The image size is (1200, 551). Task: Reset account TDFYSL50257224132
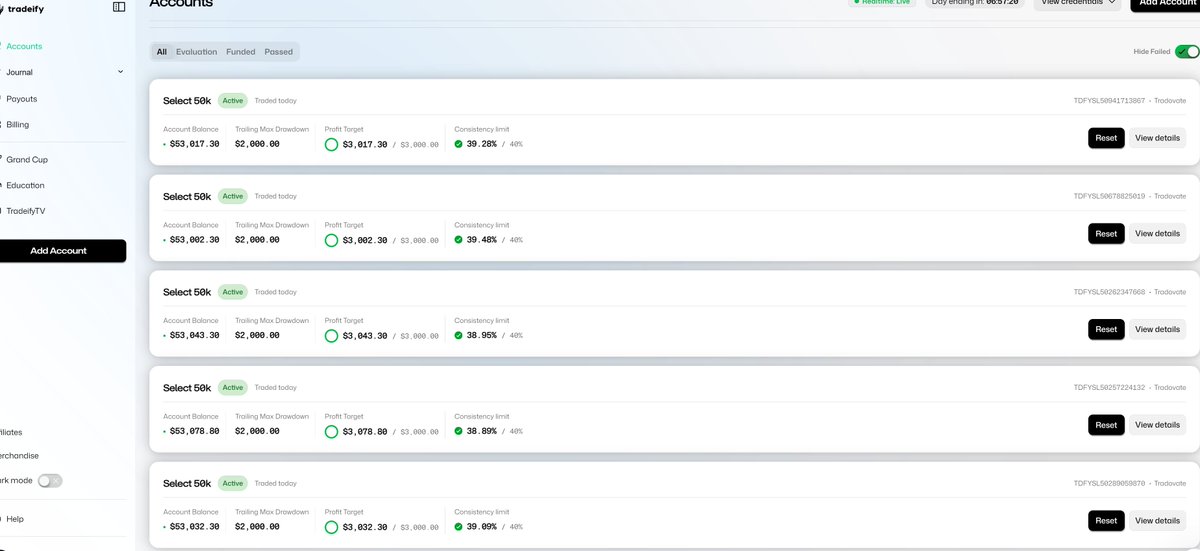pos(1106,425)
